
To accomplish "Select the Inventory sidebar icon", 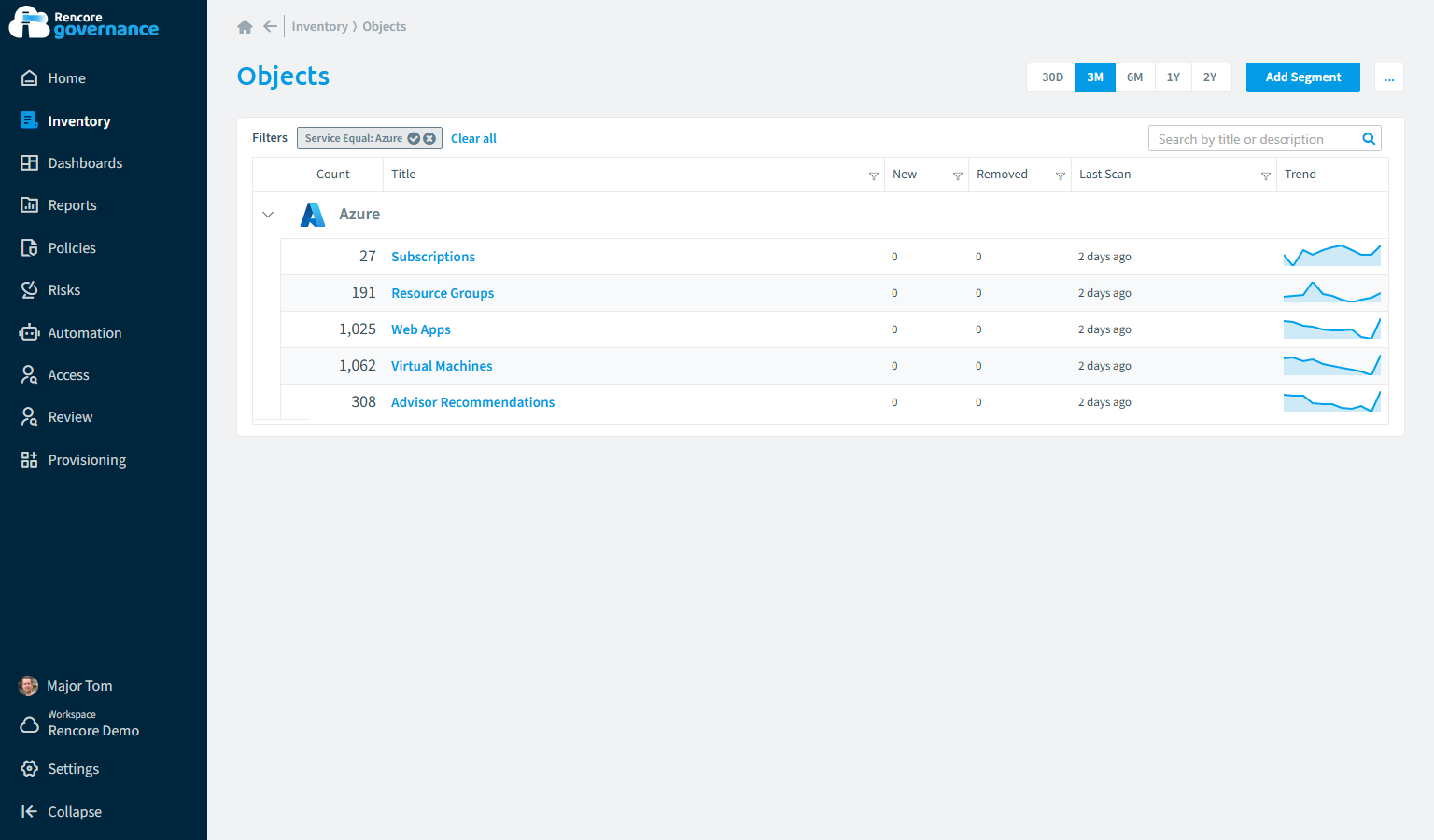I will (30, 120).
